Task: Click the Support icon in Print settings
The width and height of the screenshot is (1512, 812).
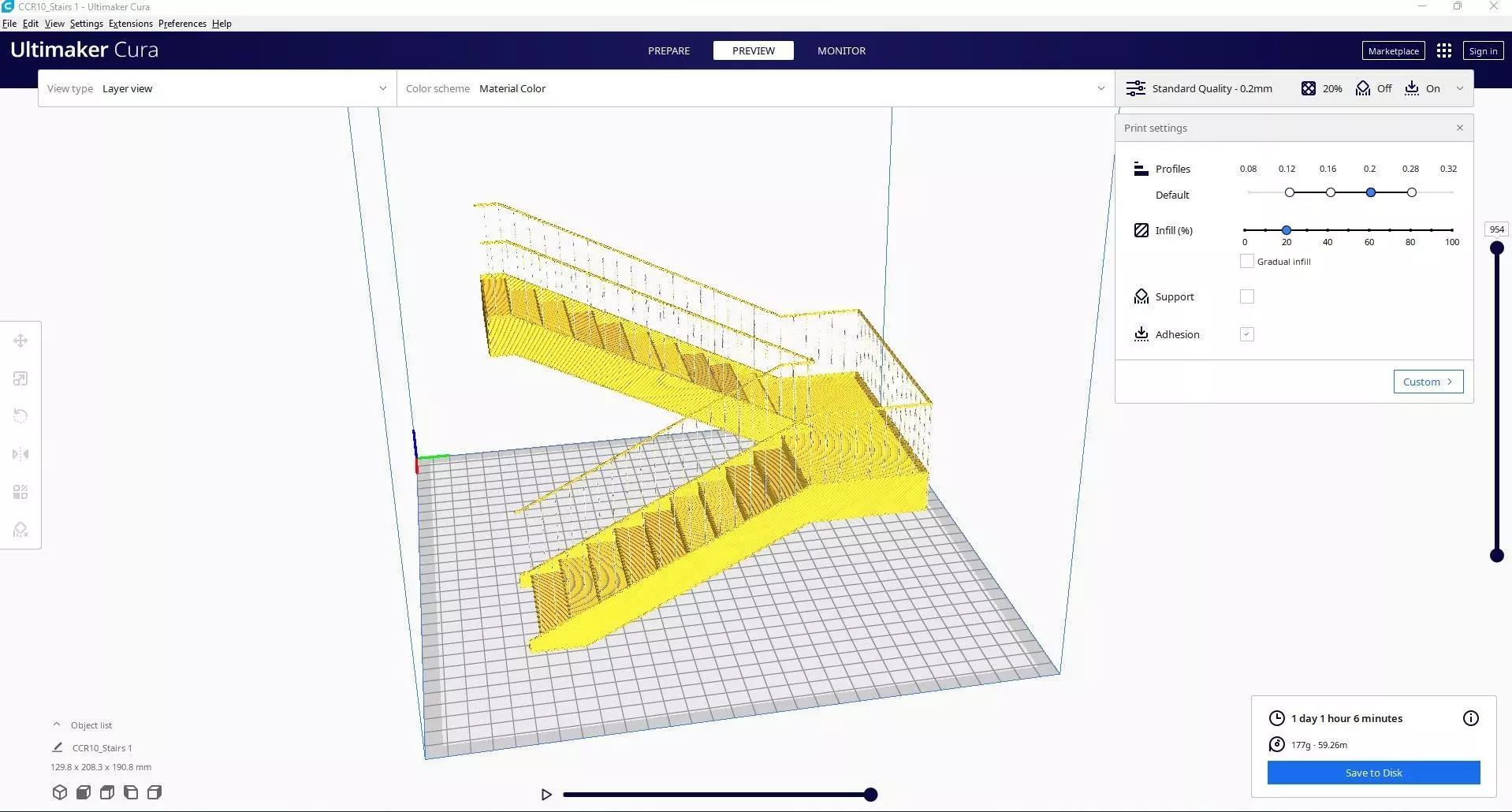Action: coord(1141,296)
